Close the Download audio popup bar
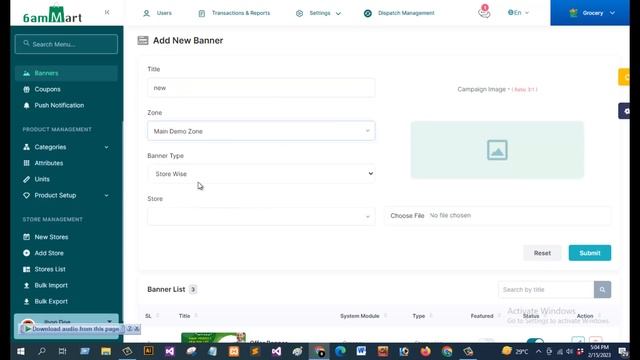 coord(137,329)
